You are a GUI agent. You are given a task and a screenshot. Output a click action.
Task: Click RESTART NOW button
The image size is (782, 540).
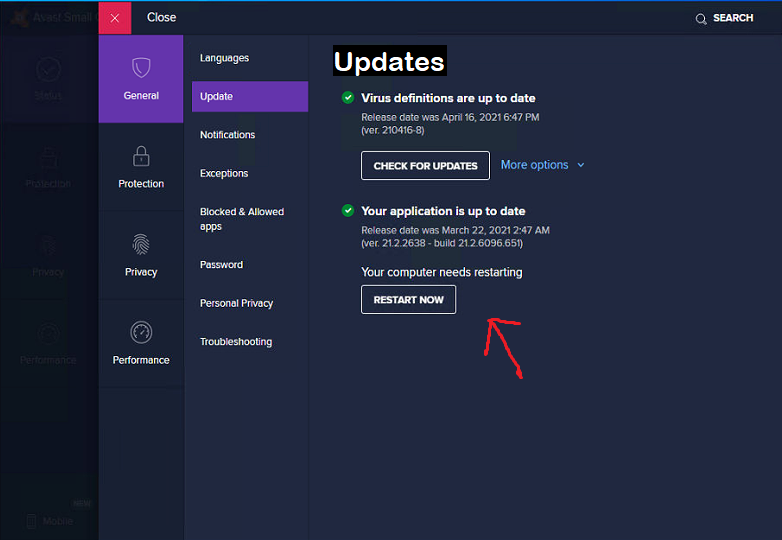pyautogui.click(x=408, y=300)
